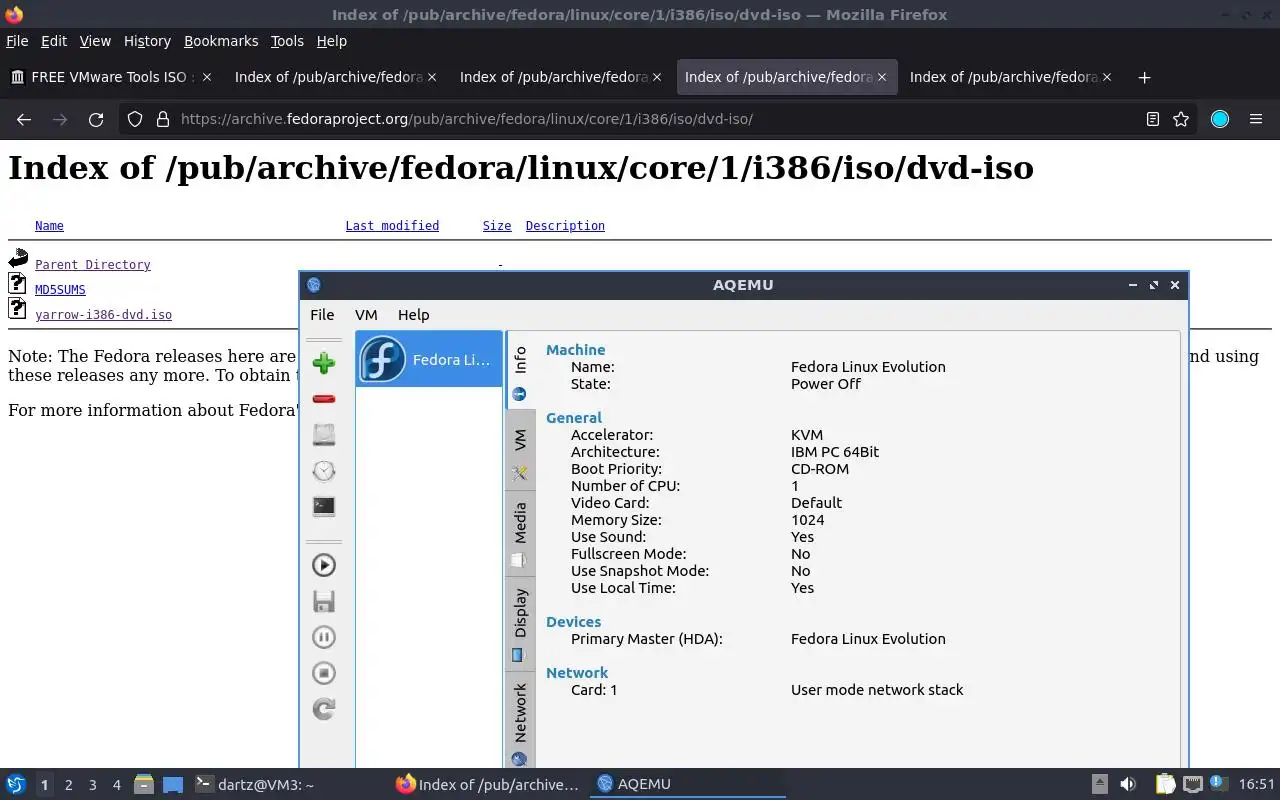Open Firefox Bookmarks menu
This screenshot has height=800, width=1280.
tap(221, 41)
